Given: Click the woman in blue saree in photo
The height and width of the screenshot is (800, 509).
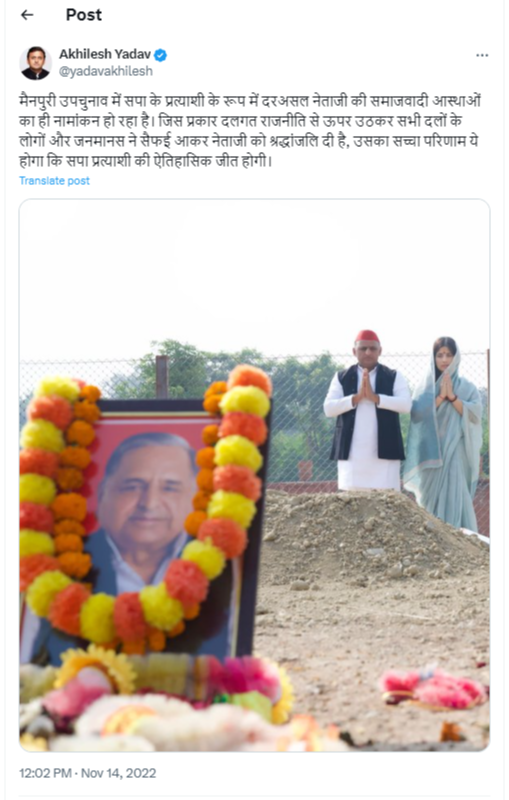Looking at the screenshot, I should tap(445, 434).
